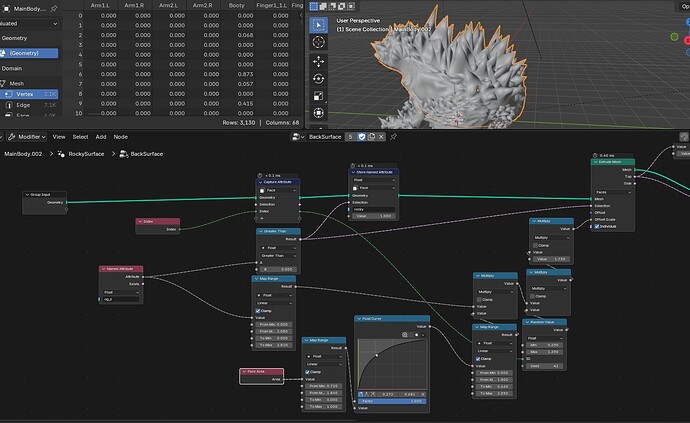
Task: Toggle clipping option dot in Float Curve
Action: click(416, 335)
